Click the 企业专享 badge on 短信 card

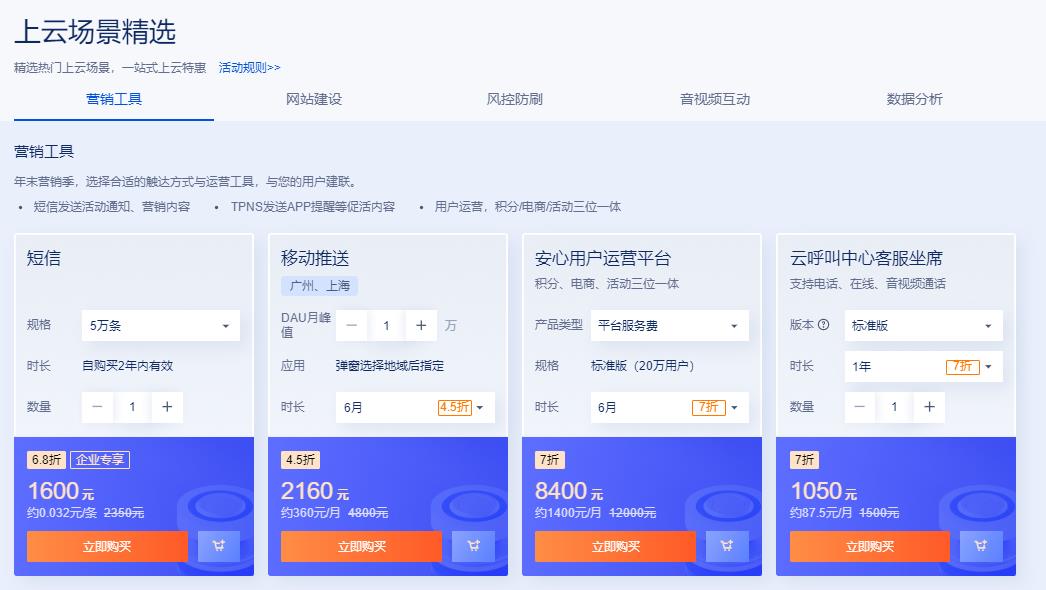tap(100, 460)
